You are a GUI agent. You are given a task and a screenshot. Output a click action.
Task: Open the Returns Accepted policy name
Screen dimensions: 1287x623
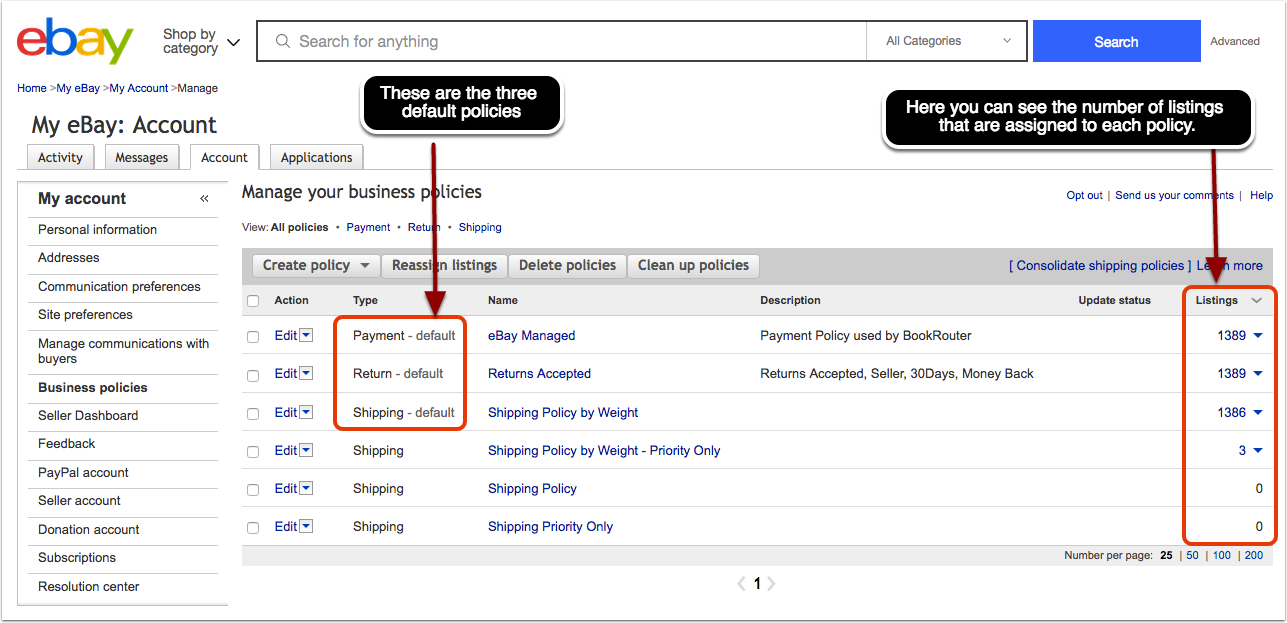(539, 373)
